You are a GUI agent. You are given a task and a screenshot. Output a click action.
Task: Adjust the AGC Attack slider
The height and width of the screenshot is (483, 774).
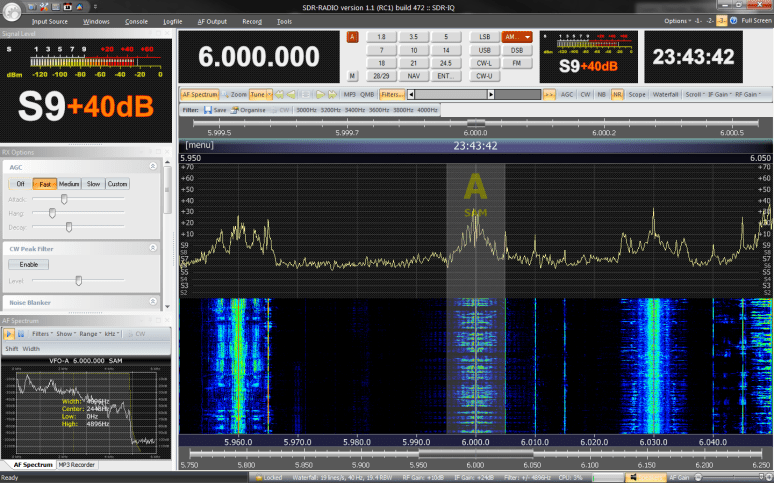pyautogui.click(x=64, y=199)
